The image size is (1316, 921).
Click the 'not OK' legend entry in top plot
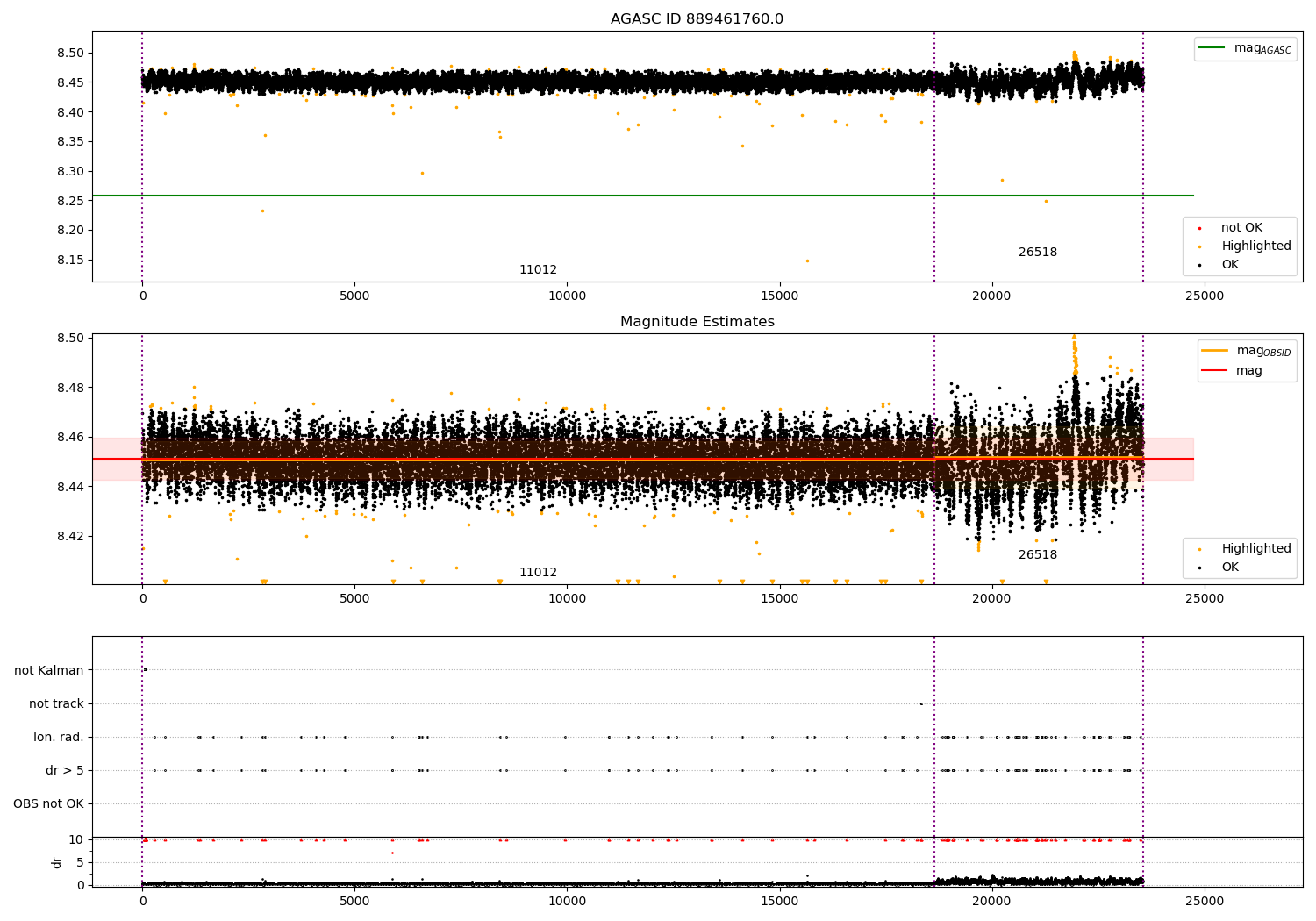click(x=1241, y=228)
